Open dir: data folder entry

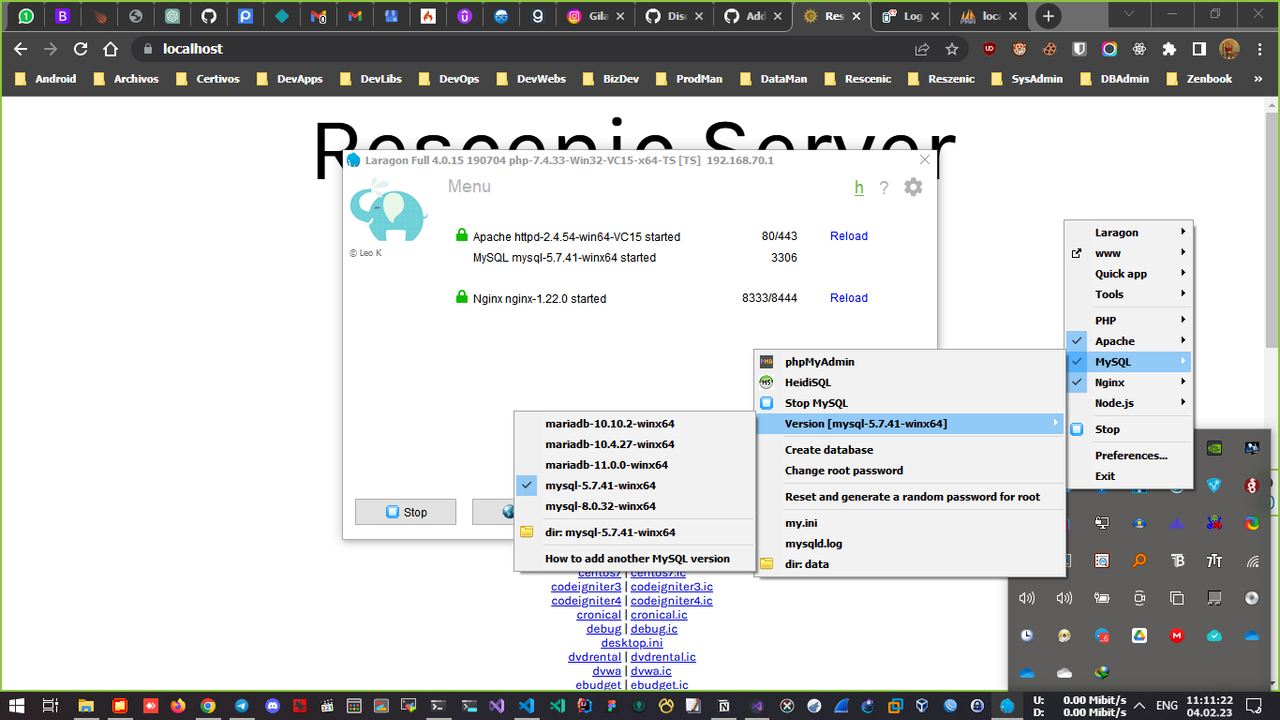point(908,564)
